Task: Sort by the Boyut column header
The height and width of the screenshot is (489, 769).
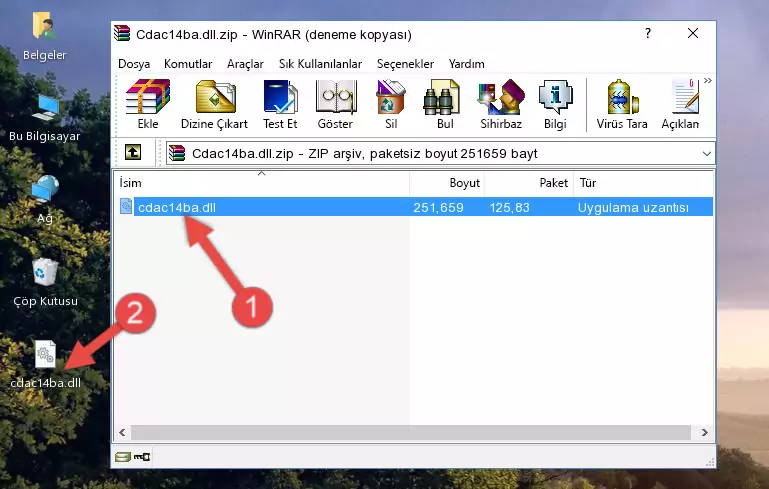Action: click(x=447, y=183)
